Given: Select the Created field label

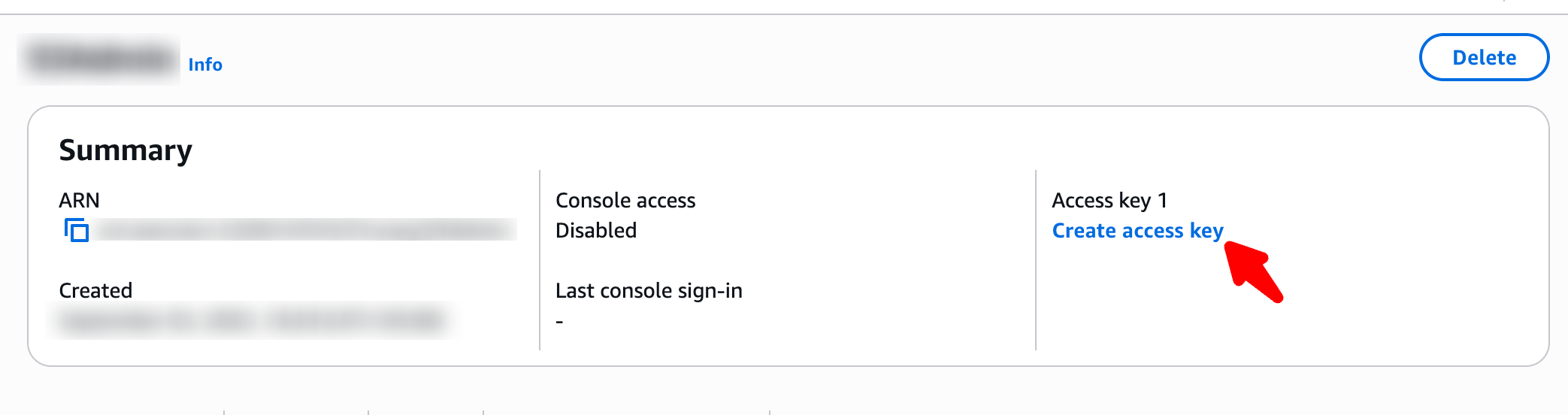Looking at the screenshot, I should [x=95, y=291].
